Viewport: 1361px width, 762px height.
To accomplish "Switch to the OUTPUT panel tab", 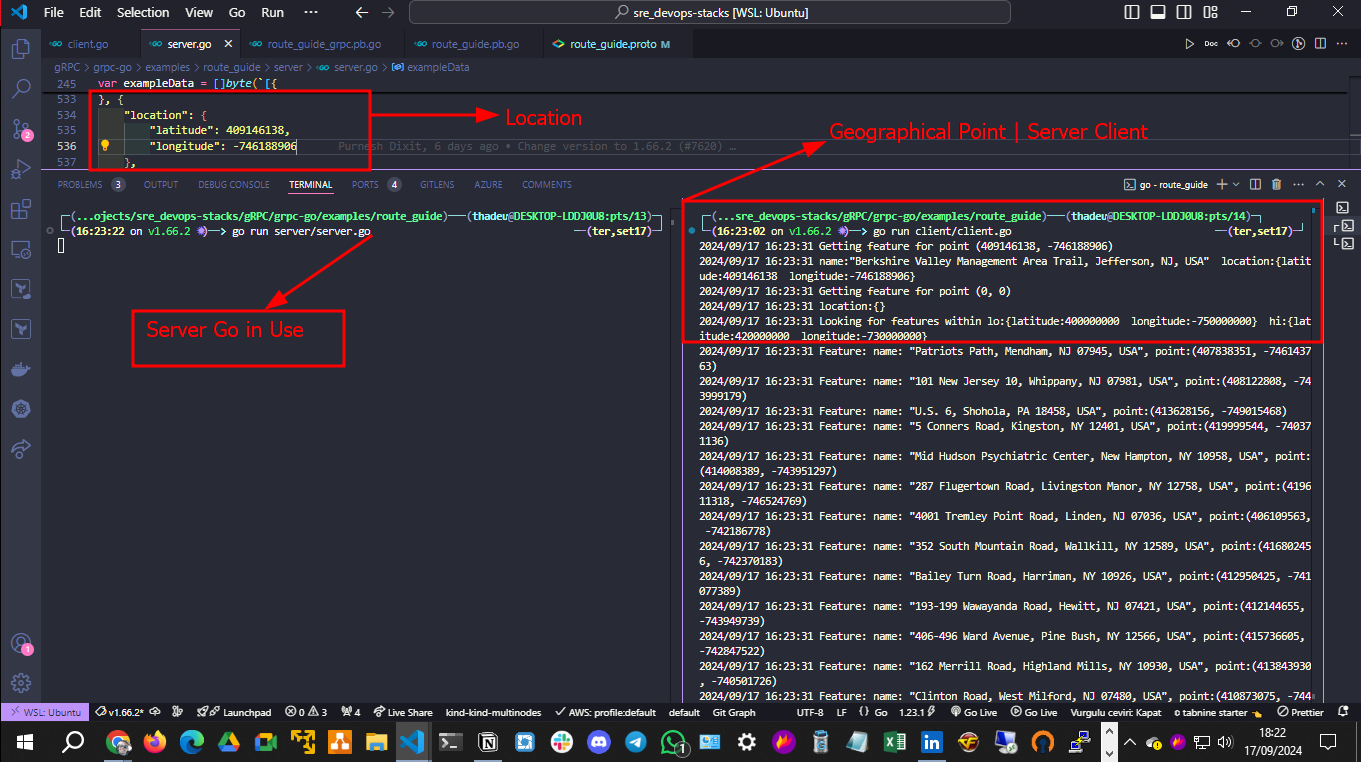I will click(x=160, y=184).
